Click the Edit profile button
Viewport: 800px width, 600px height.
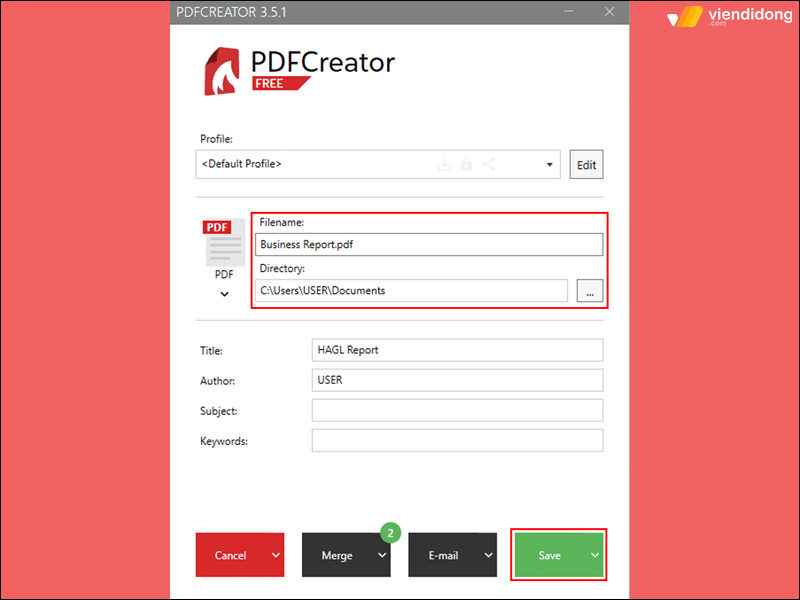pos(586,165)
